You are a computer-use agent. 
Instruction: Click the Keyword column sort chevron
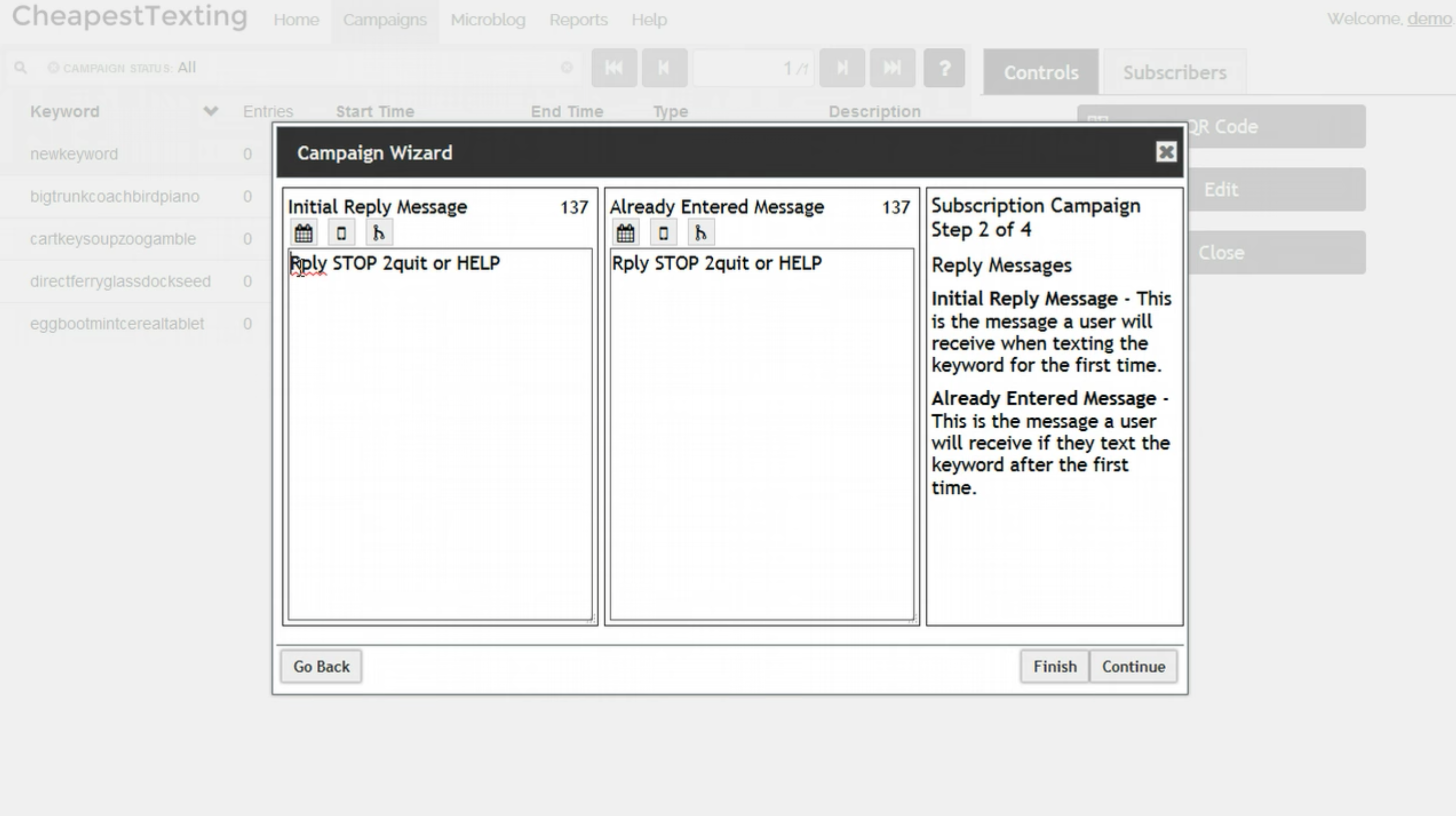pos(210,111)
